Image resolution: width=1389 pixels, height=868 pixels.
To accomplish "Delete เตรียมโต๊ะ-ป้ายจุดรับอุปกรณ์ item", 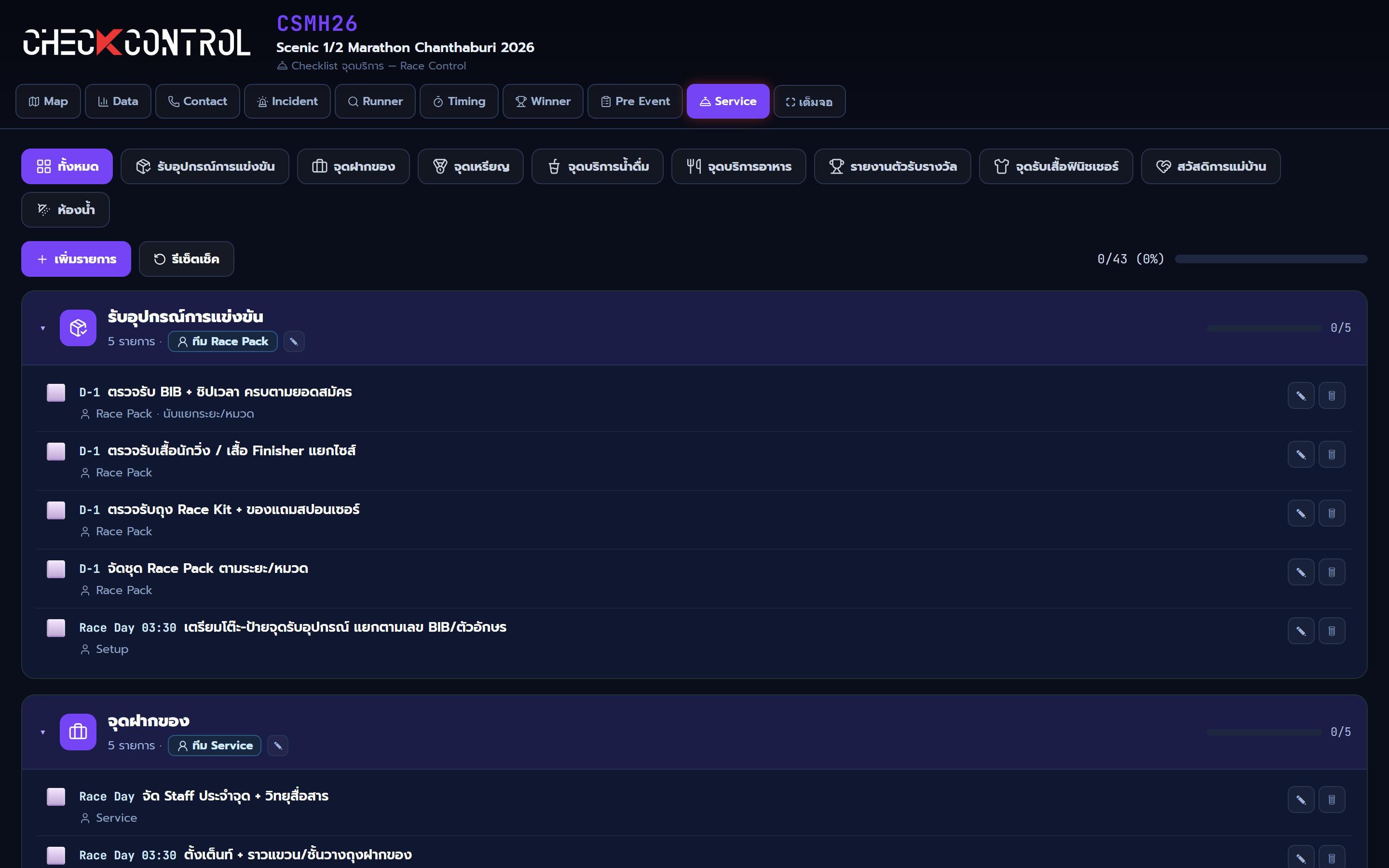I will (x=1332, y=631).
